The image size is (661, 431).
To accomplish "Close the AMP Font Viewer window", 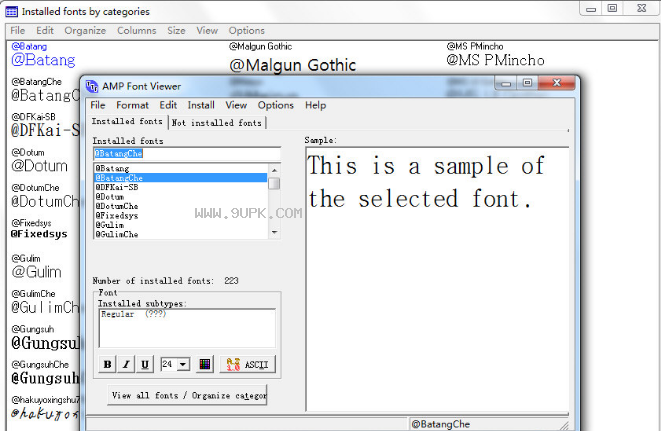I will coord(556,83).
